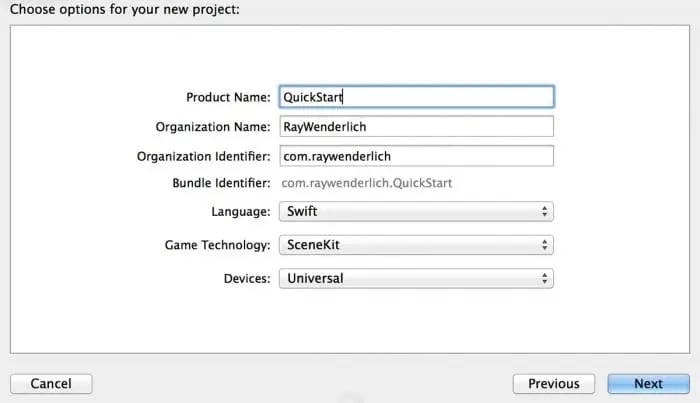Click the "Organization Name:" label
The width and height of the screenshot is (700, 403).
[x=213, y=127]
